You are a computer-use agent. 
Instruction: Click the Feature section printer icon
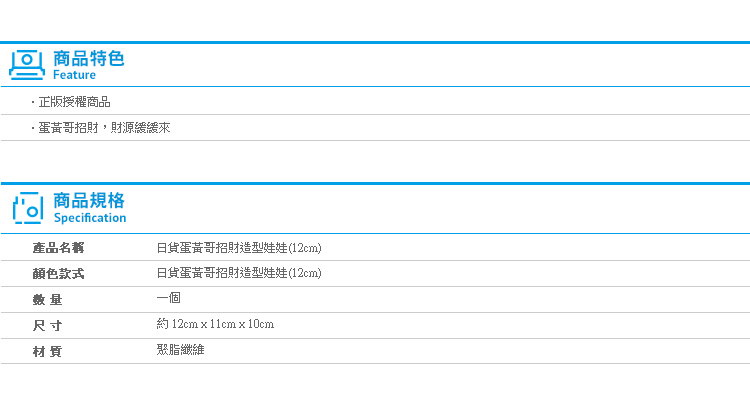coord(27,65)
